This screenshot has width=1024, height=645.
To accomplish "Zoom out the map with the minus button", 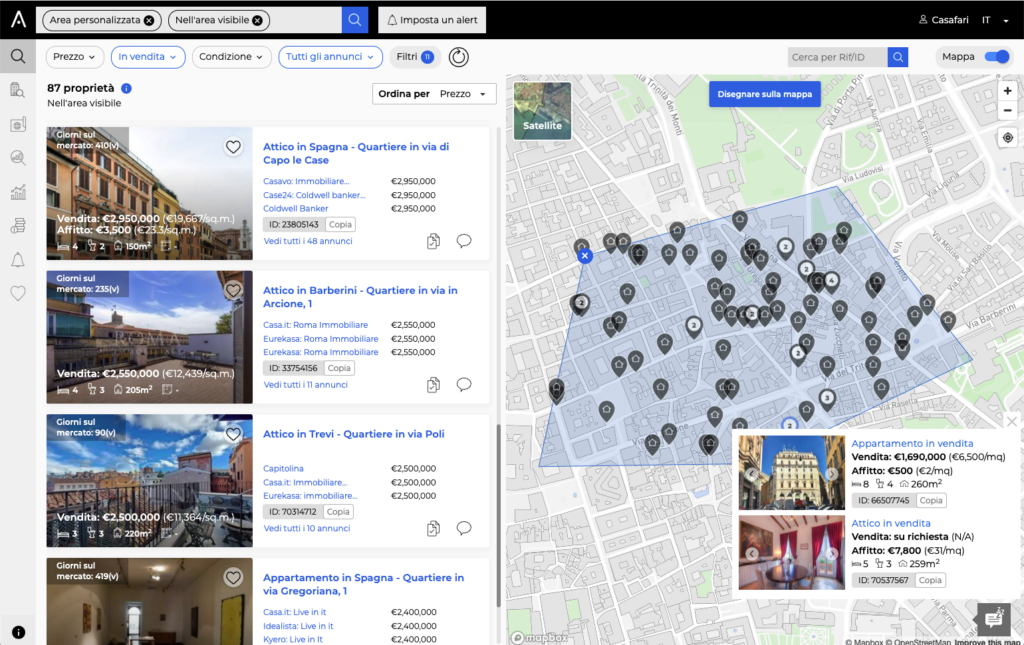I will (x=1008, y=110).
